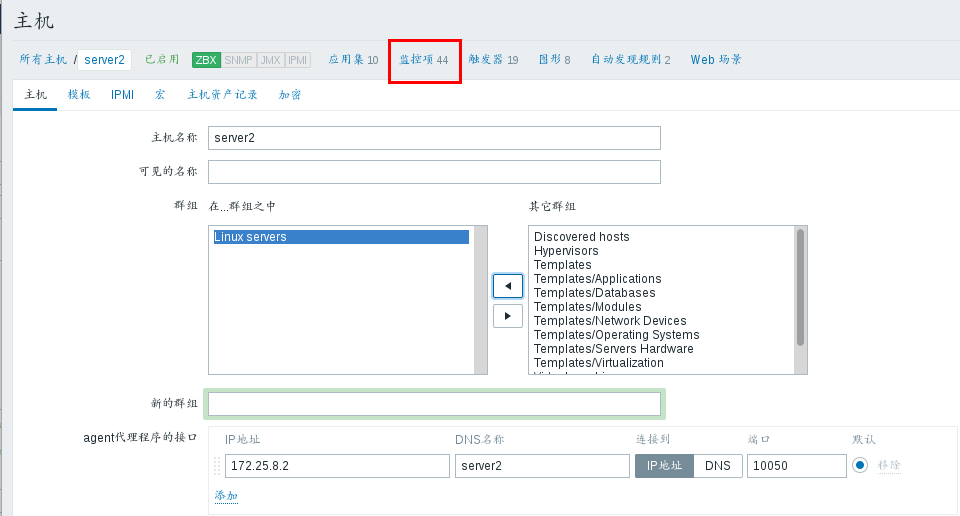Click the 新的群组 input field

point(434,404)
